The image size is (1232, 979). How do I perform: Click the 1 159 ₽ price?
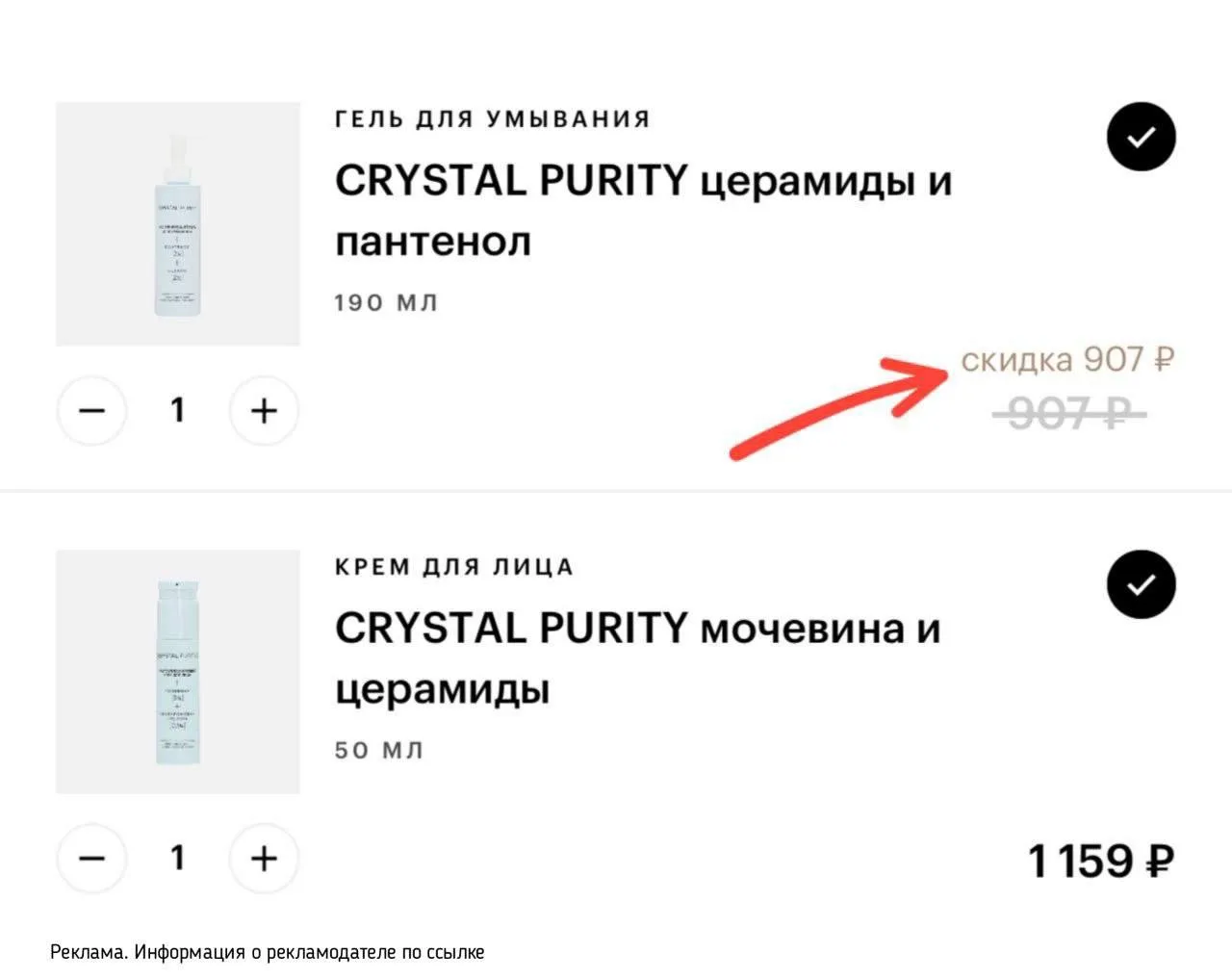click(x=1101, y=861)
